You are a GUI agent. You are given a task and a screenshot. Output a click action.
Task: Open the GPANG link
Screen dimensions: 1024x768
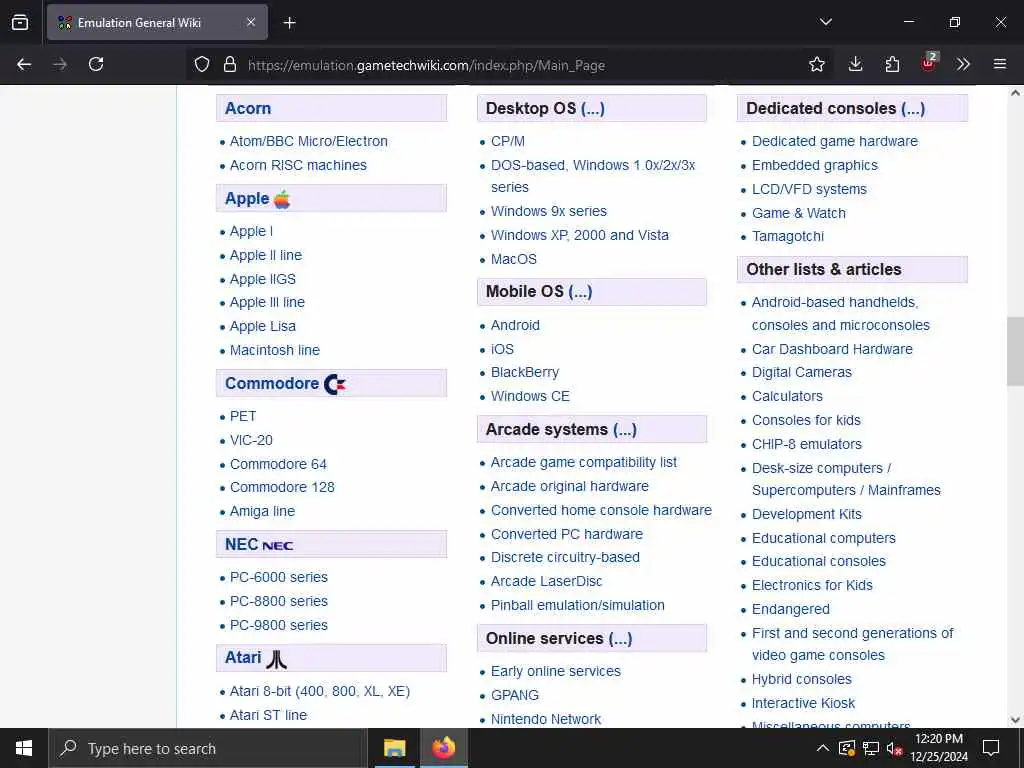515,696
